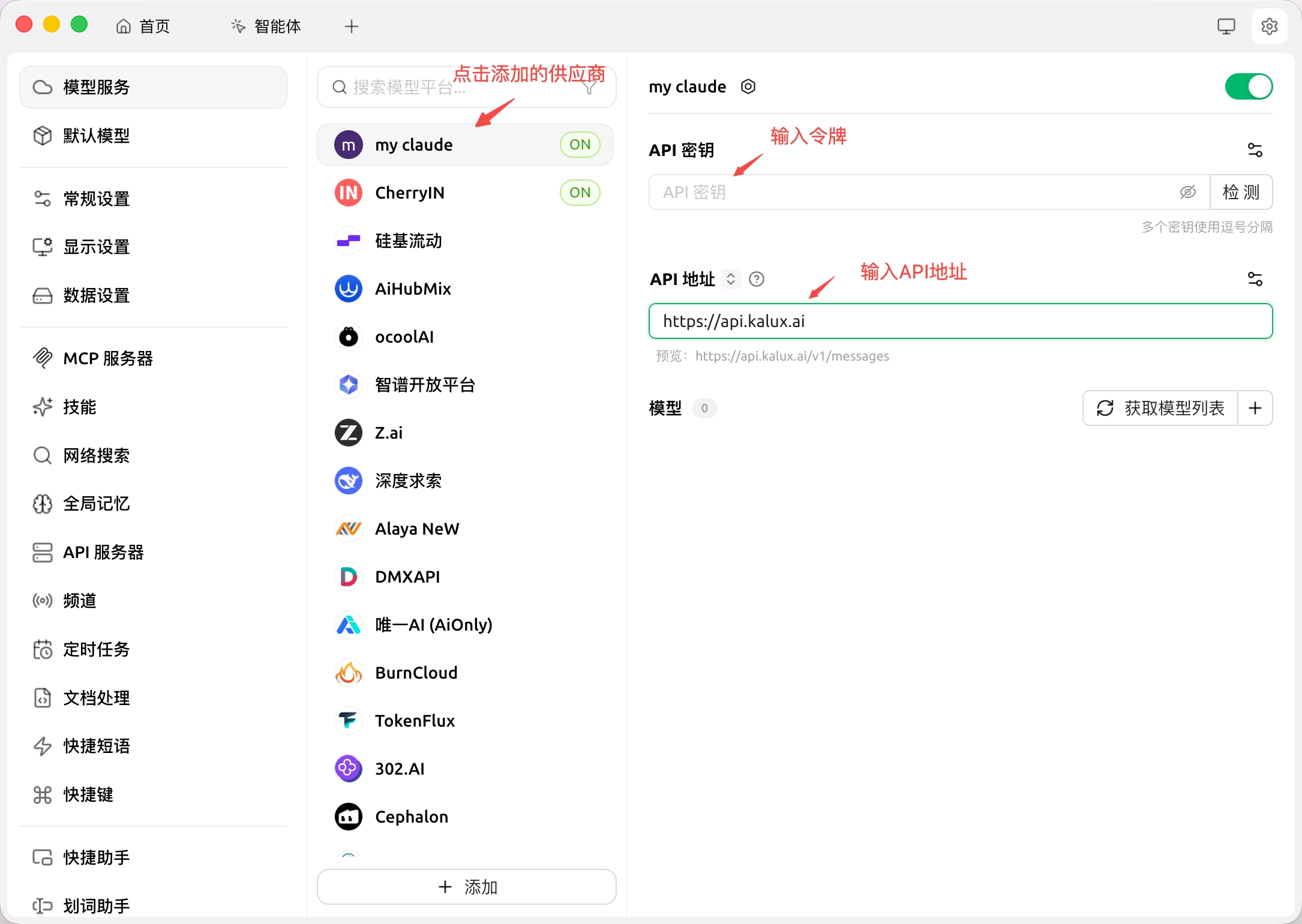Select 模型服务 in the settings sidebar
Viewport: 1302px width, 924px height.
pyautogui.click(x=153, y=87)
